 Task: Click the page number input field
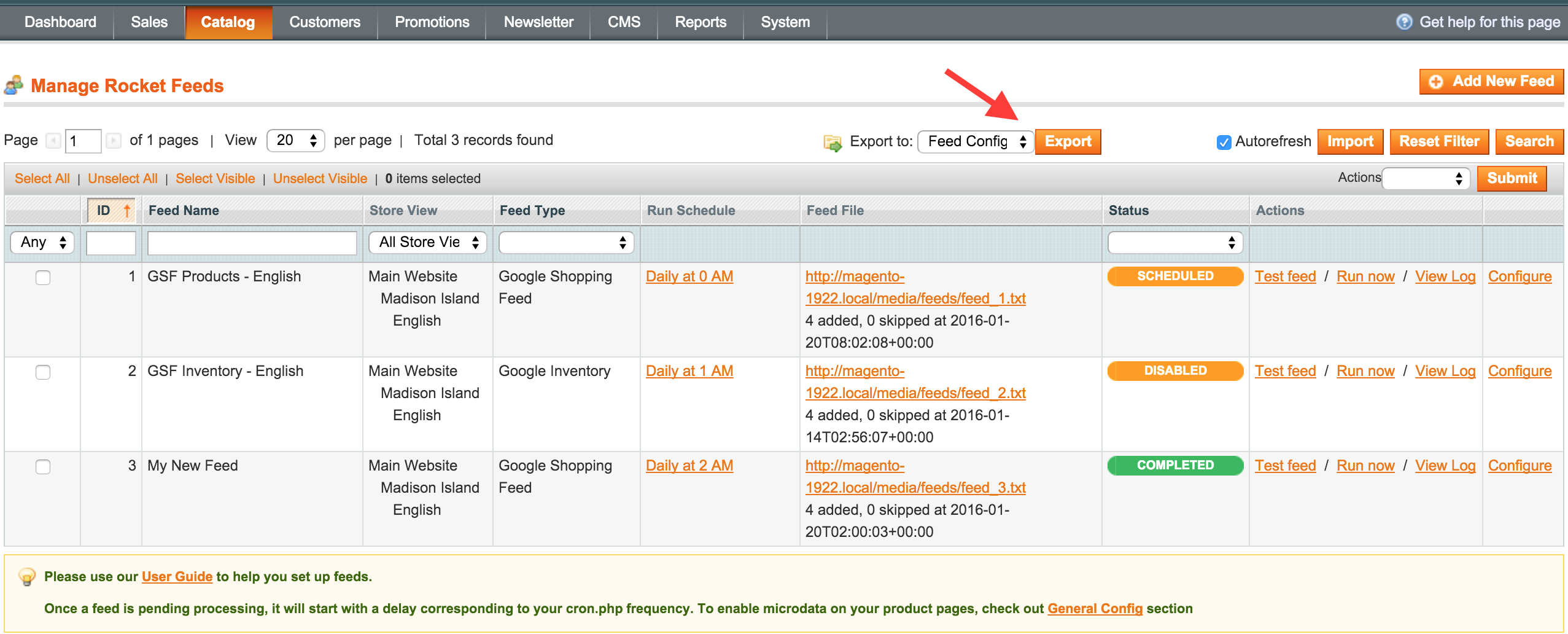click(83, 141)
